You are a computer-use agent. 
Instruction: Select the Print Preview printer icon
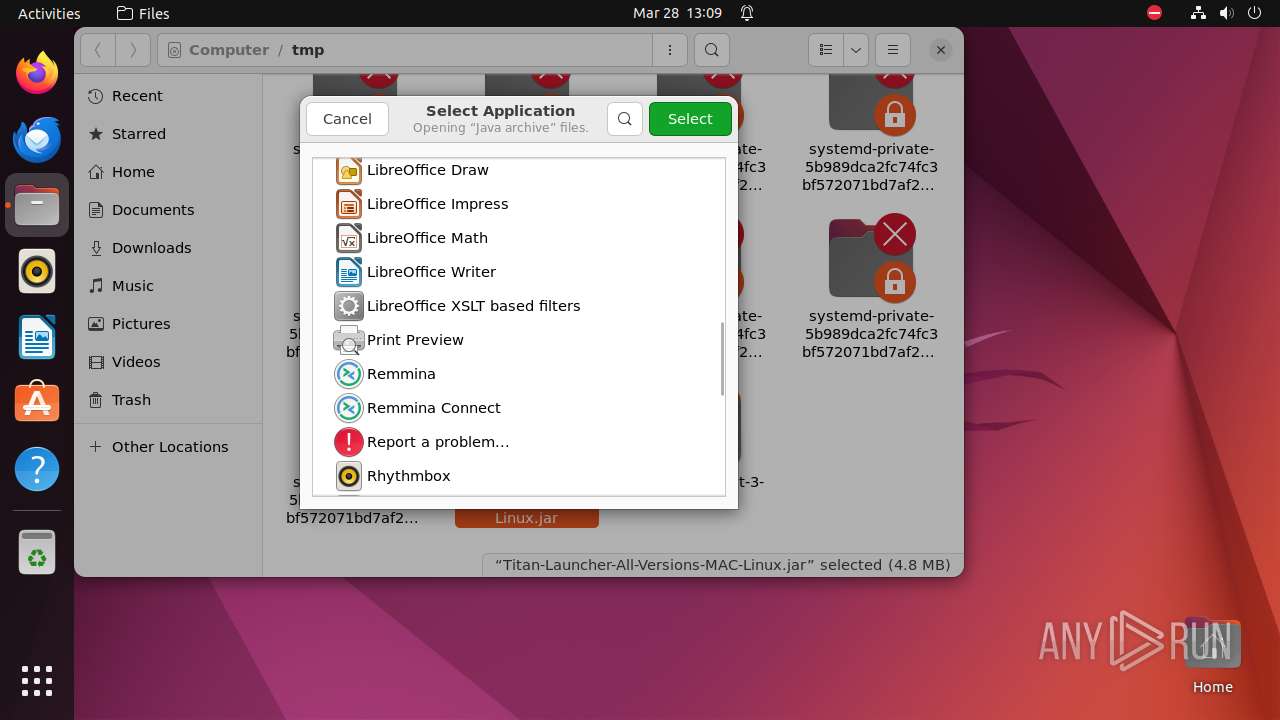348,340
